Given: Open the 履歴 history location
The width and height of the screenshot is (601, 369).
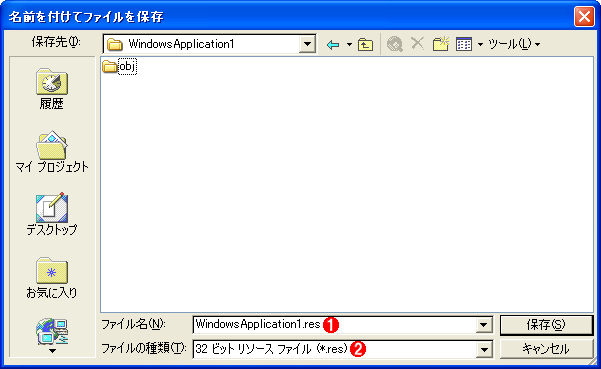Looking at the screenshot, I should coord(52,89).
